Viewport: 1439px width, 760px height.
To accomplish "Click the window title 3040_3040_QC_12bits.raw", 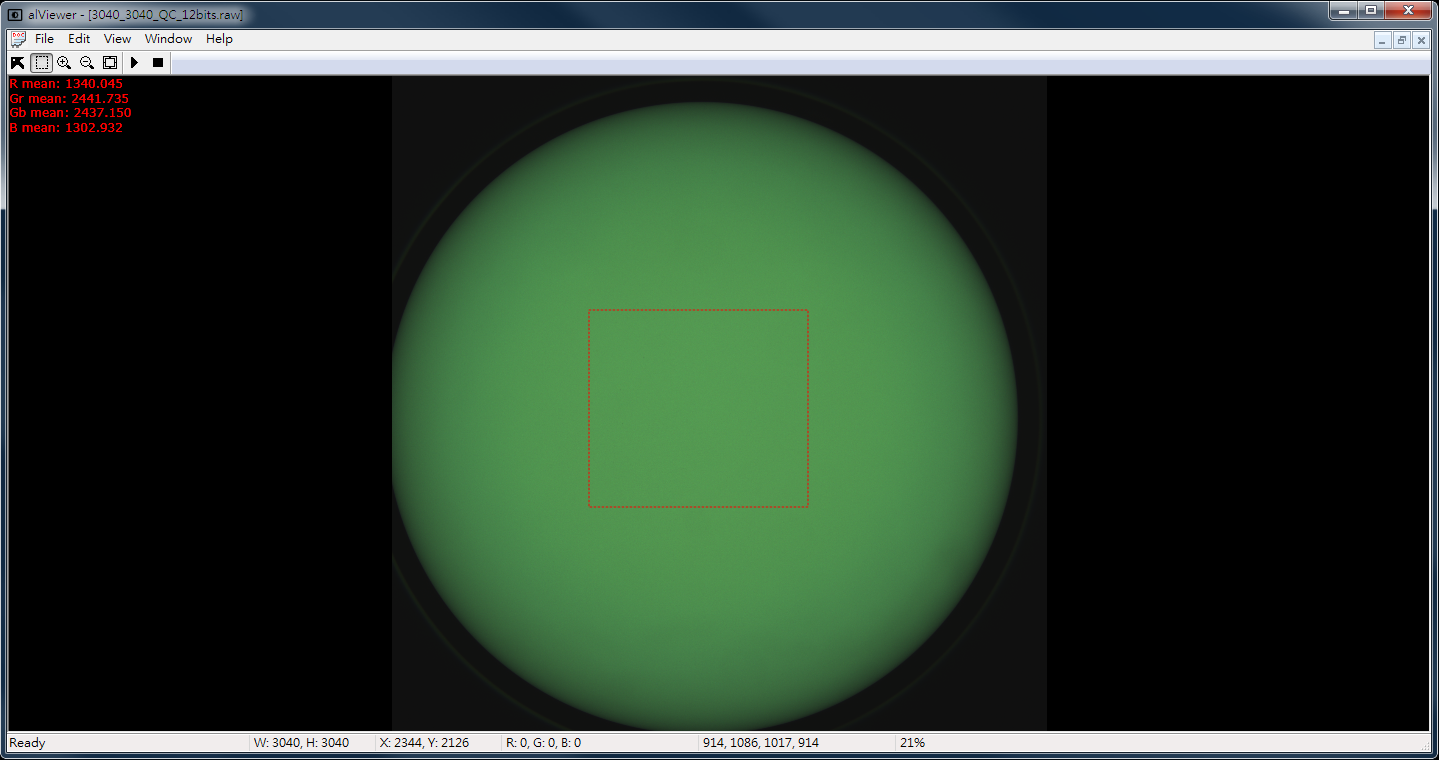I will pos(167,14).
